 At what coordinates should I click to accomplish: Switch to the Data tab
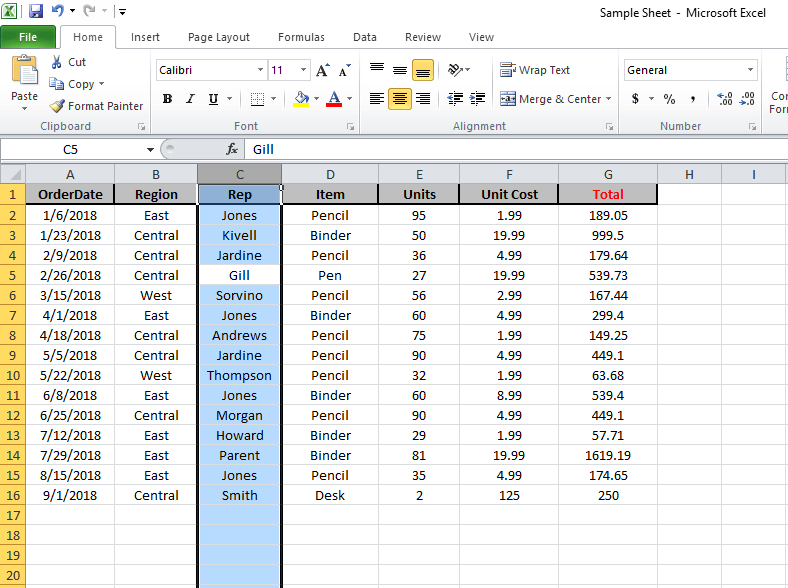(x=364, y=37)
